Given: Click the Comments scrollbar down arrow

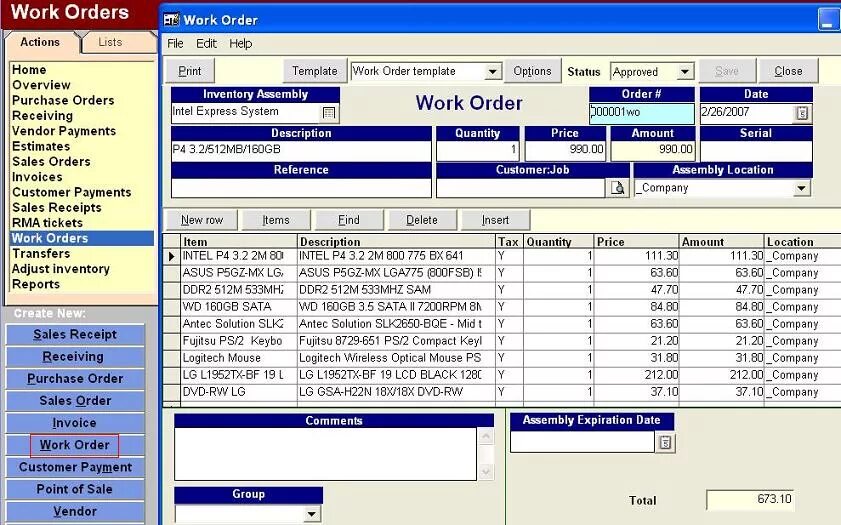Looking at the screenshot, I should point(485,471).
